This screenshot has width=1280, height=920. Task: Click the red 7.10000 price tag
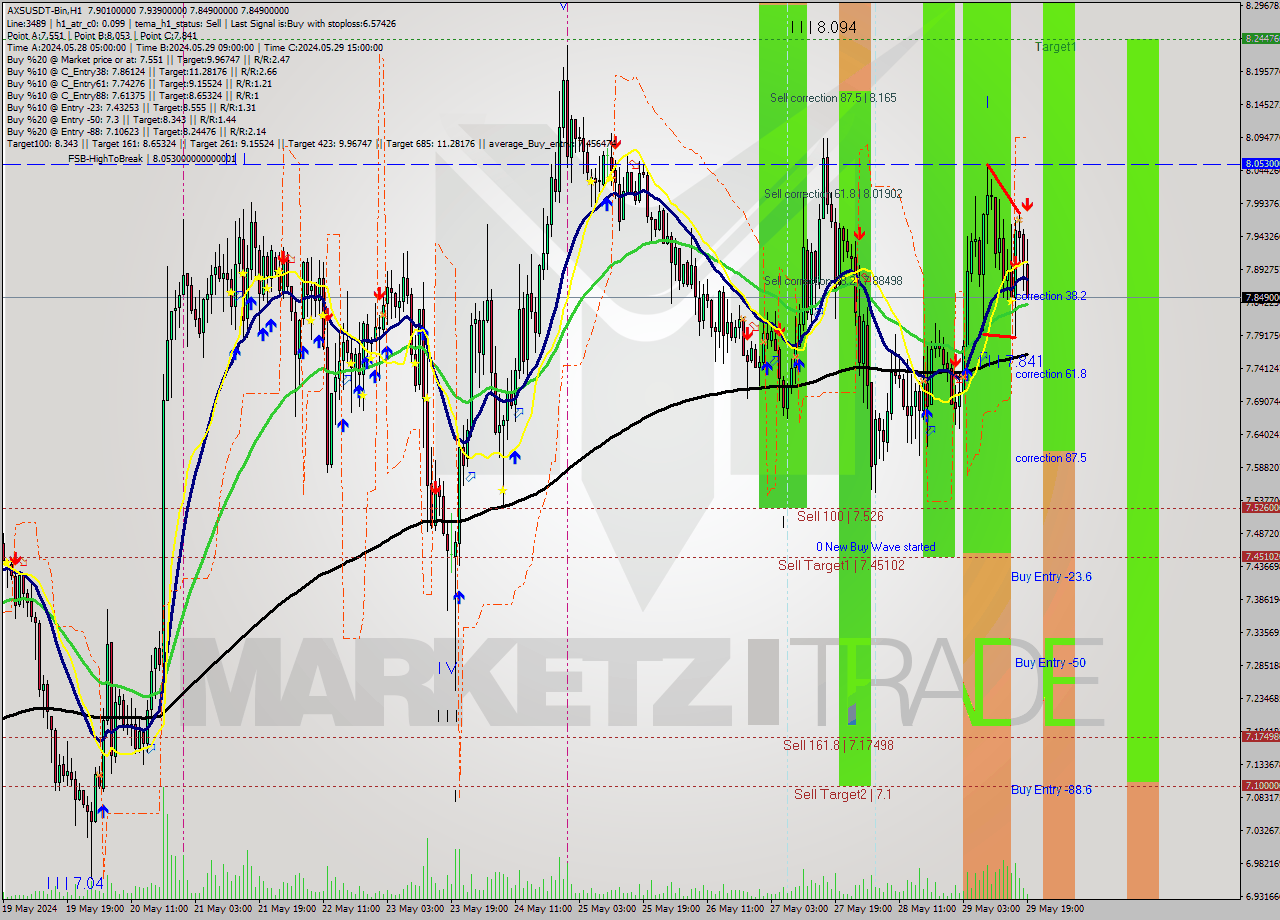[1261, 785]
